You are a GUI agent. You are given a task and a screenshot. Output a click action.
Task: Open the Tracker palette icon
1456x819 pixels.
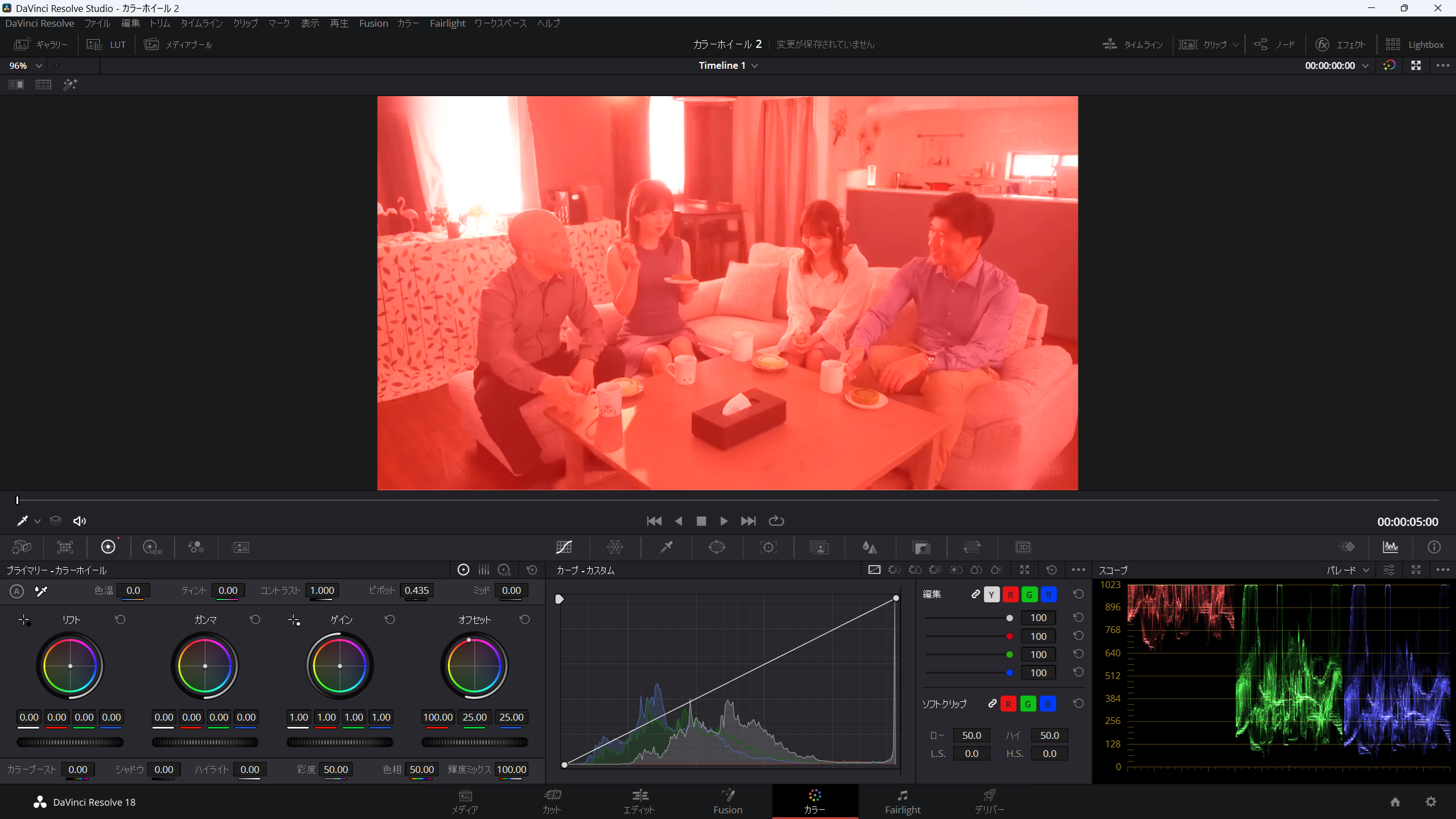(x=768, y=547)
